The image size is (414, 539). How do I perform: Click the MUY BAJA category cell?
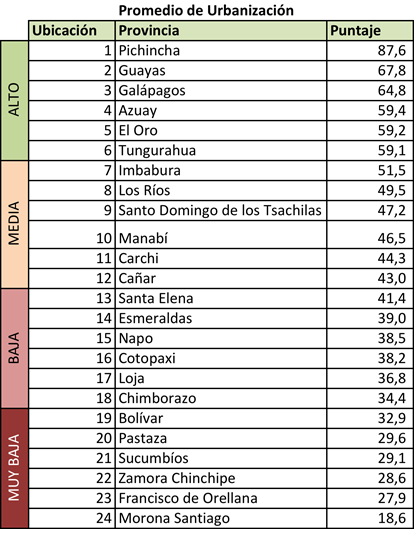pyautogui.click(x=14, y=468)
